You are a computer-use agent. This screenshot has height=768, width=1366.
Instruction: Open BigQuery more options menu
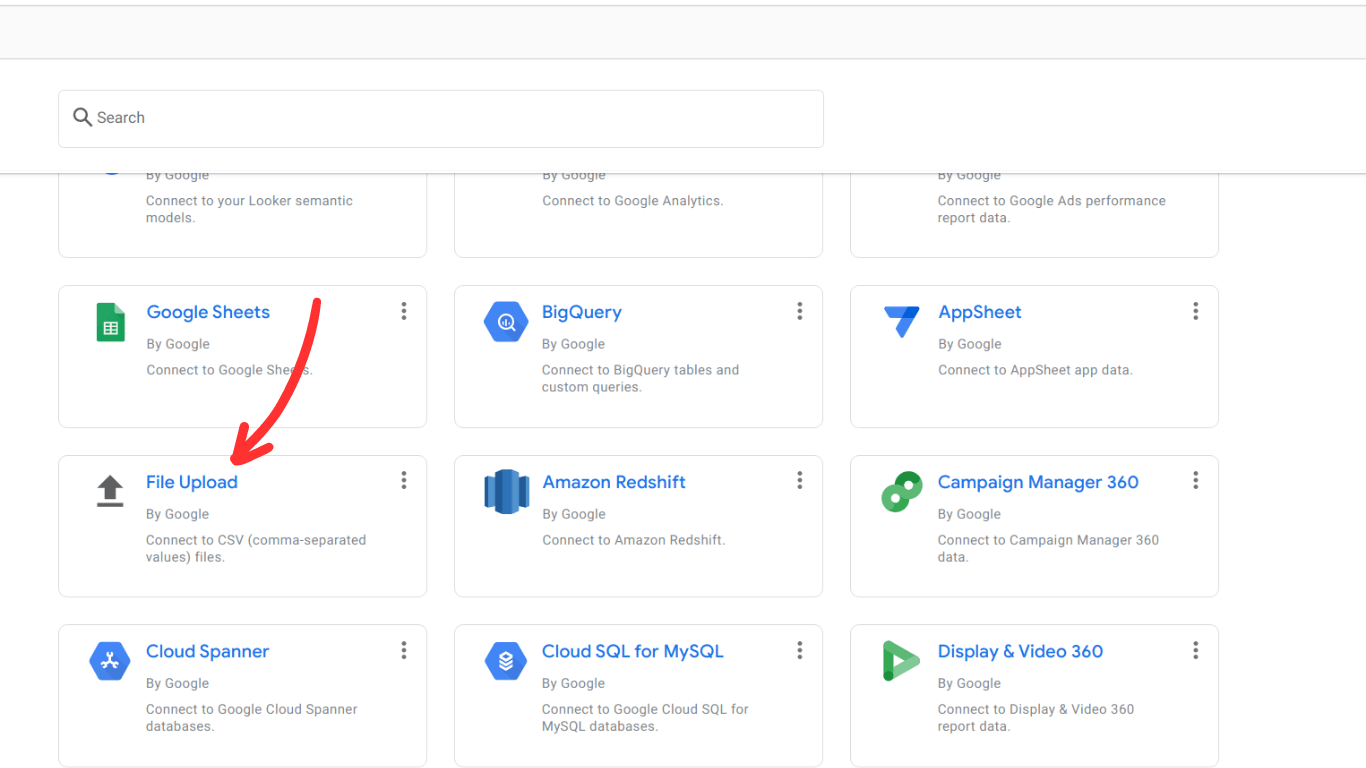click(800, 311)
